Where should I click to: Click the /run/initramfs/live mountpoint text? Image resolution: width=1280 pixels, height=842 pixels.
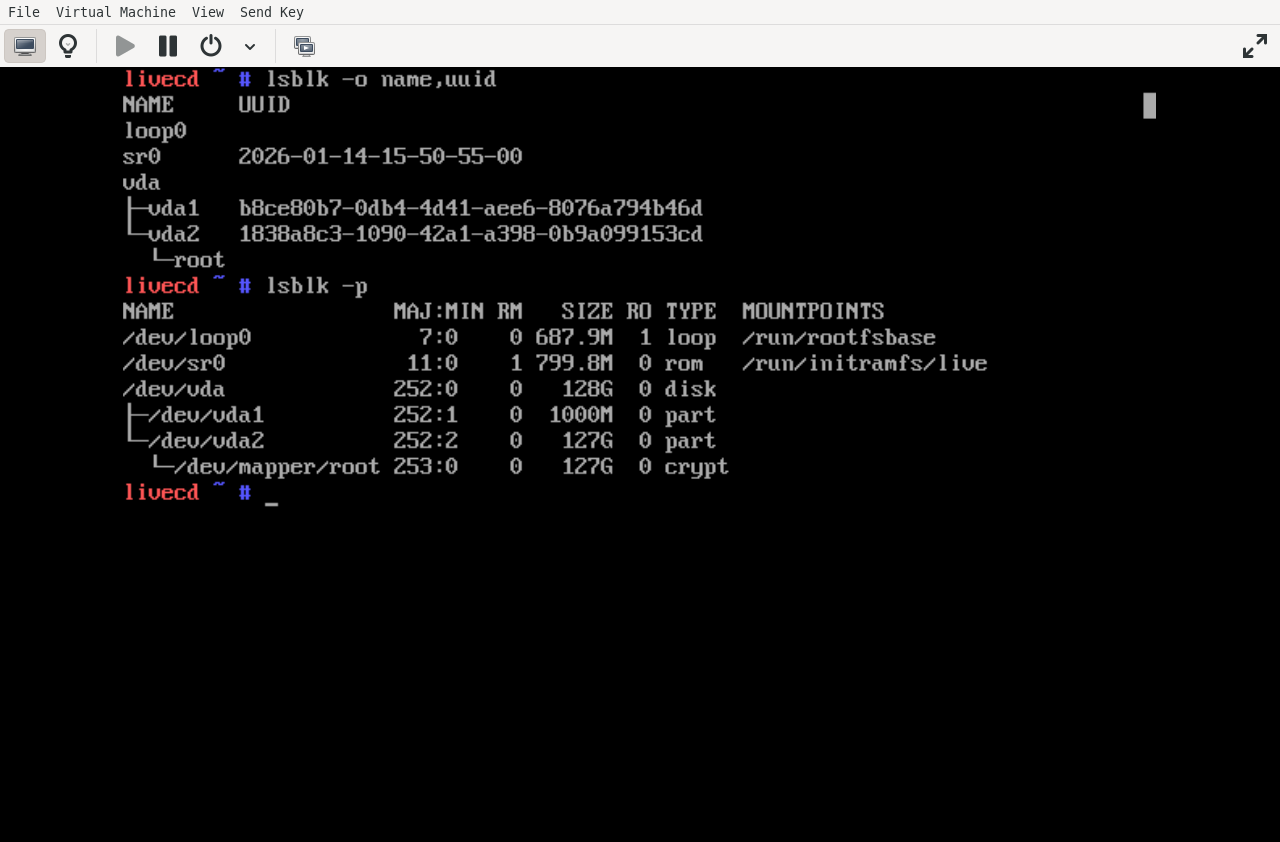(865, 364)
